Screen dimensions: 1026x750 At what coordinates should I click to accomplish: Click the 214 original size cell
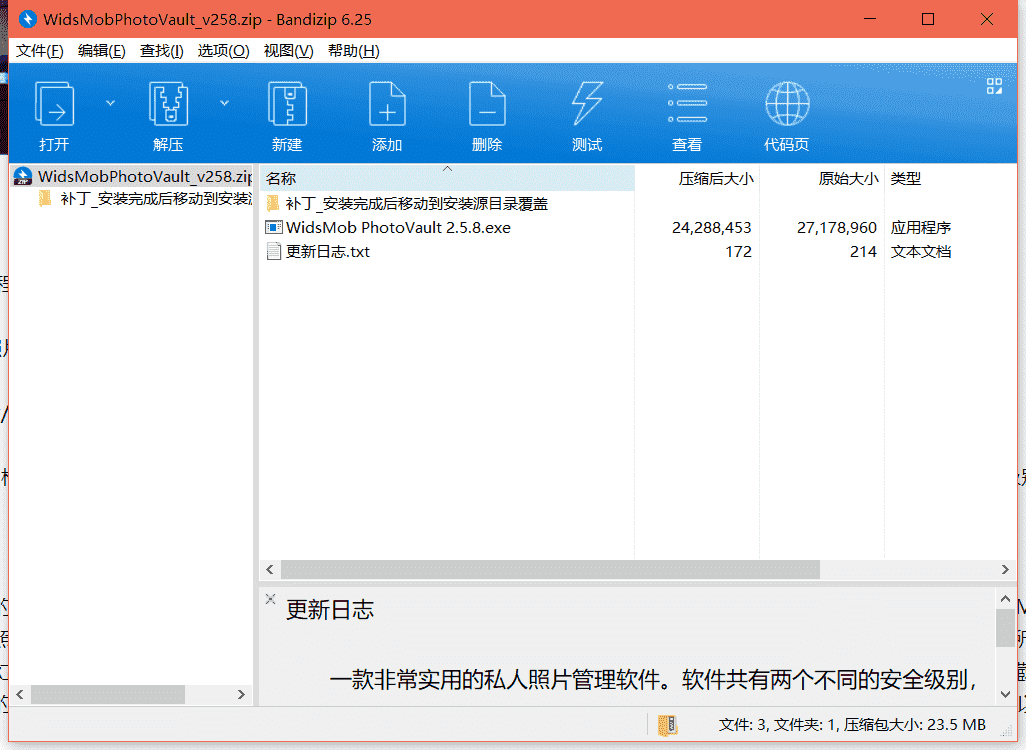[863, 252]
